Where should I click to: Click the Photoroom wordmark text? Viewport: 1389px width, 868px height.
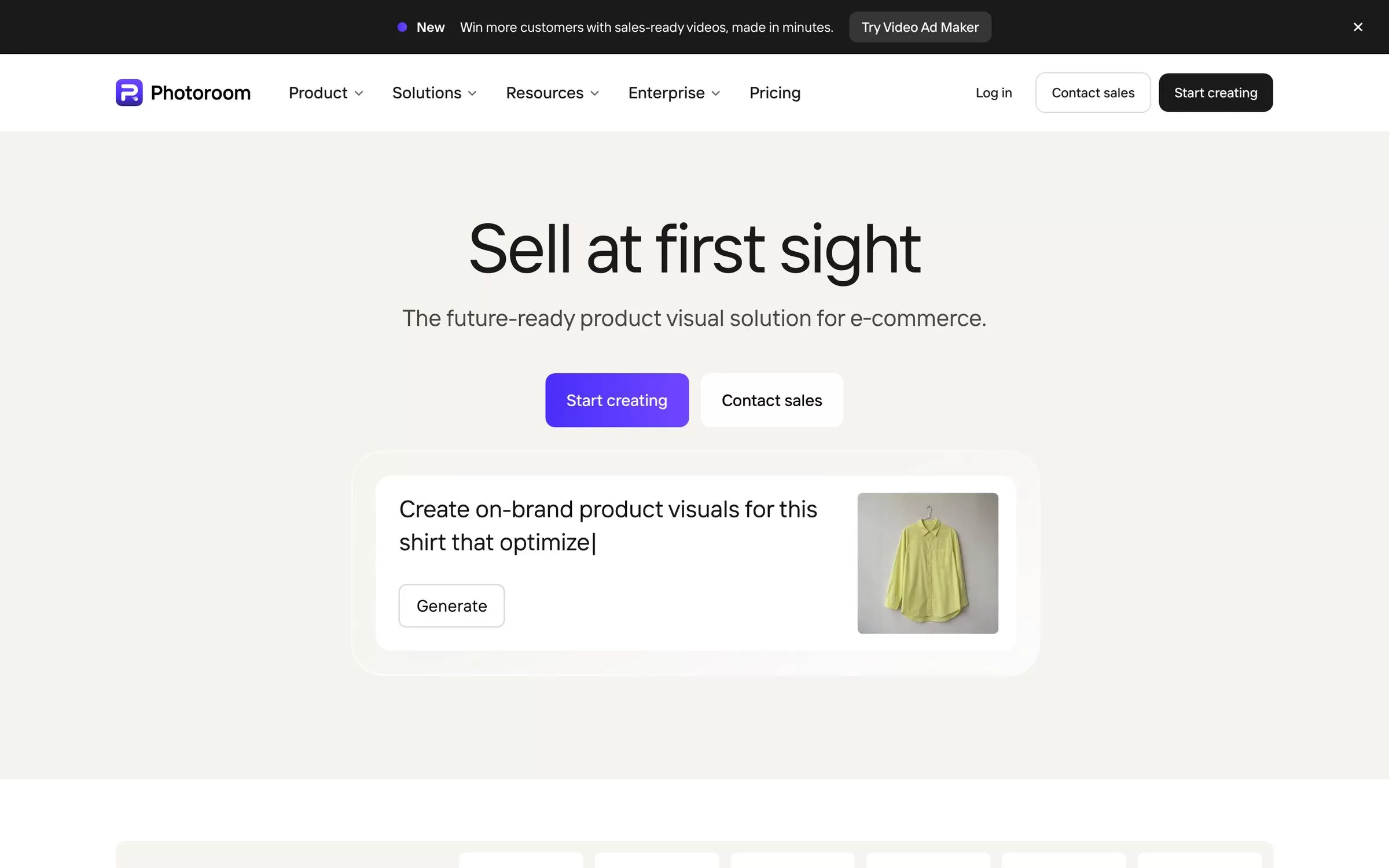pos(200,93)
